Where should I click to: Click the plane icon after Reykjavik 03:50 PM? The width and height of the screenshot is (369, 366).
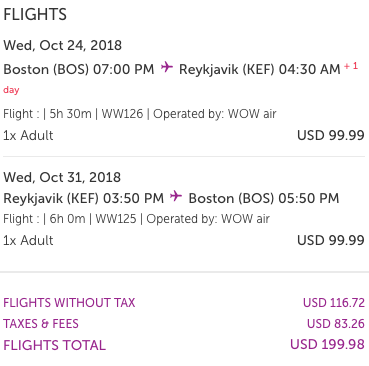pyautogui.click(x=176, y=196)
